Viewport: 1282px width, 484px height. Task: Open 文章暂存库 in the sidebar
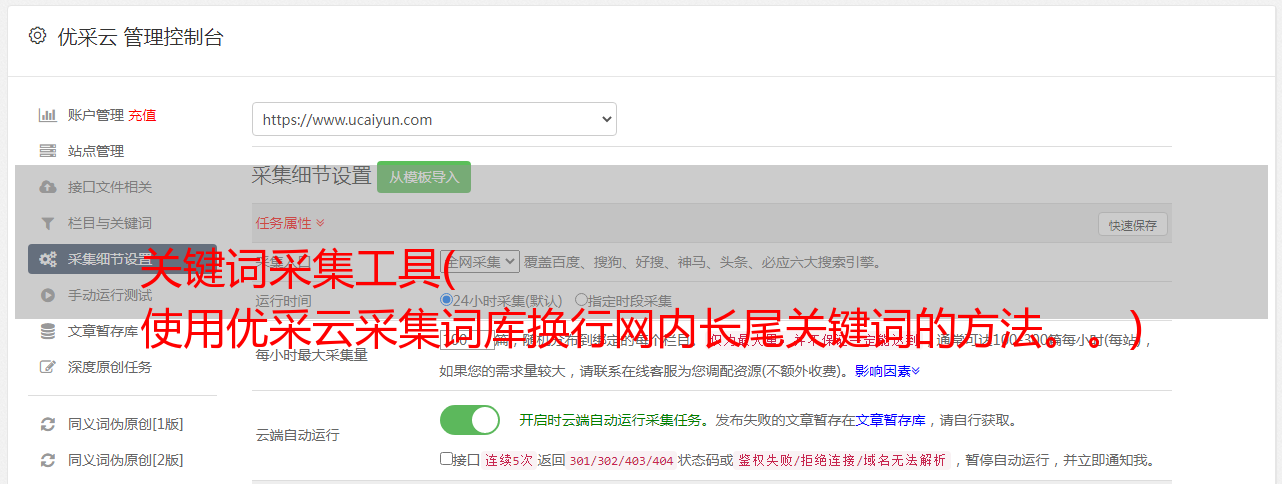[x=103, y=331]
